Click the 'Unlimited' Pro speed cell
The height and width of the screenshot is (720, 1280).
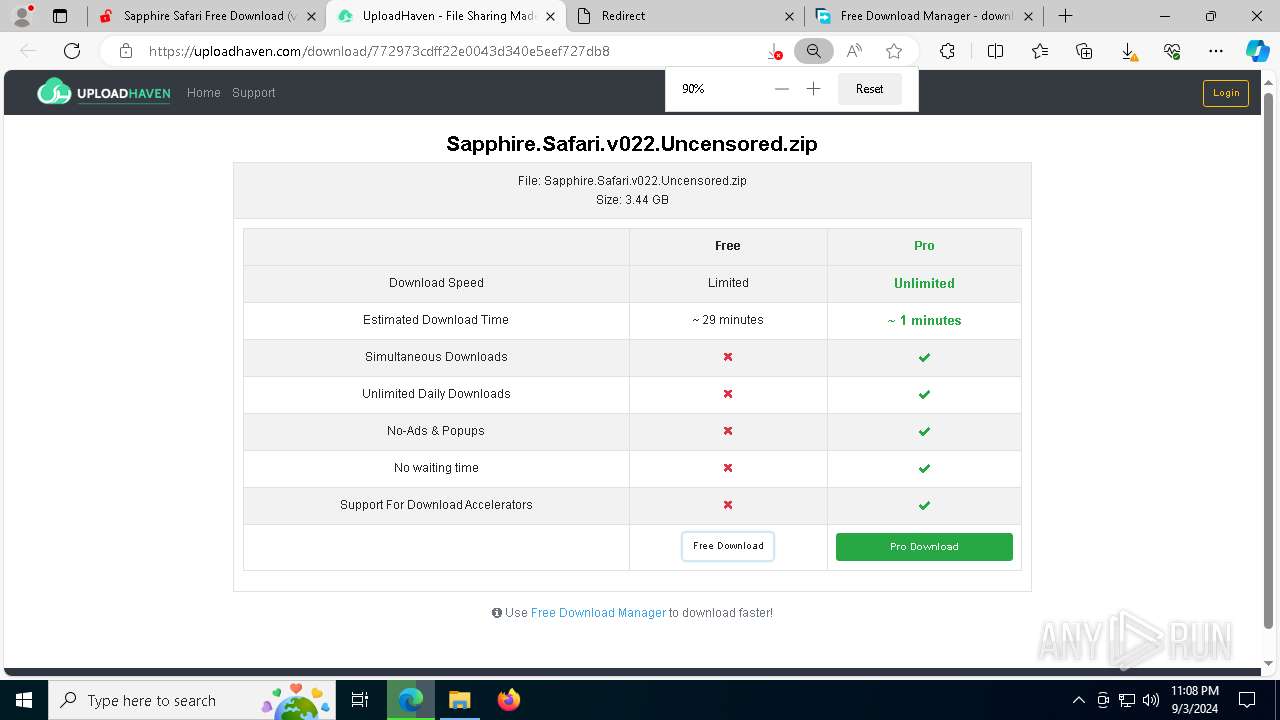pyautogui.click(x=924, y=283)
